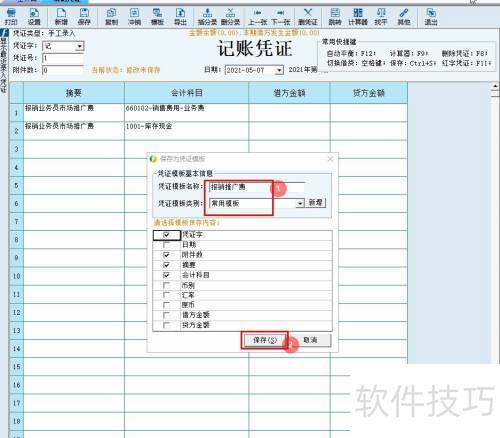
Task: Click 取消 to cancel the dialog
Action: 310,340
